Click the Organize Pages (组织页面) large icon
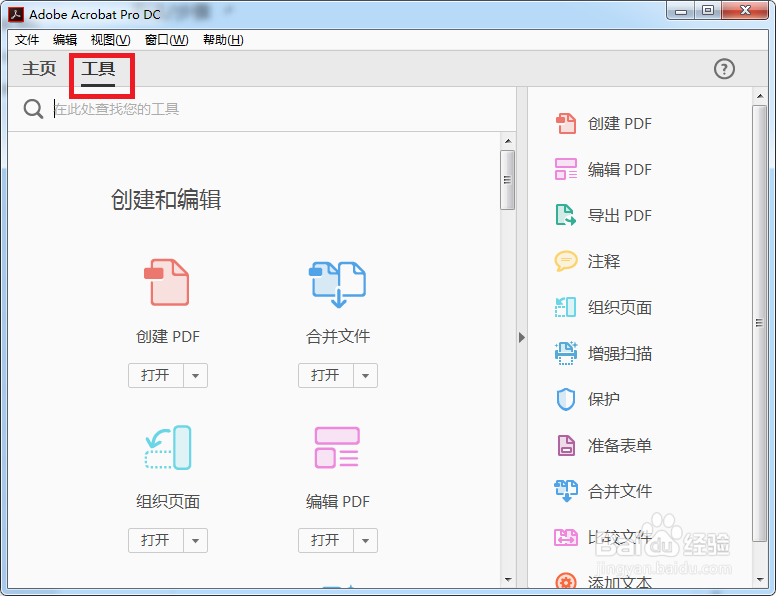Viewport: 776px width, 596px height. tap(168, 447)
